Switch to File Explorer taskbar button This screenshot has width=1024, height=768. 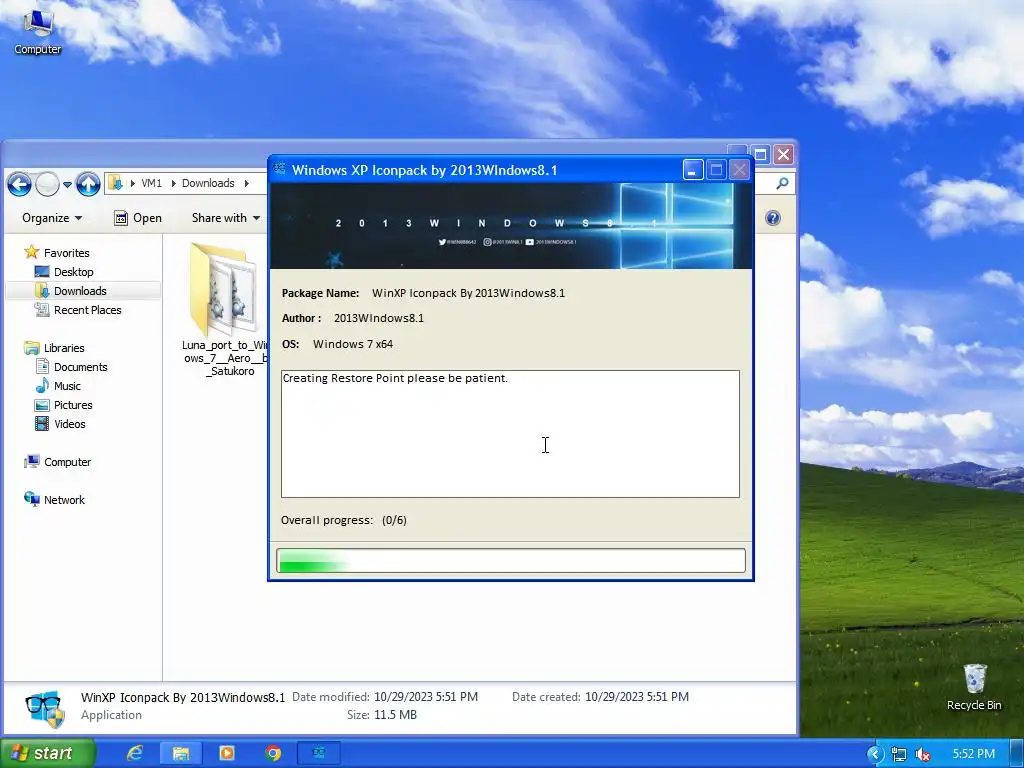(181, 753)
